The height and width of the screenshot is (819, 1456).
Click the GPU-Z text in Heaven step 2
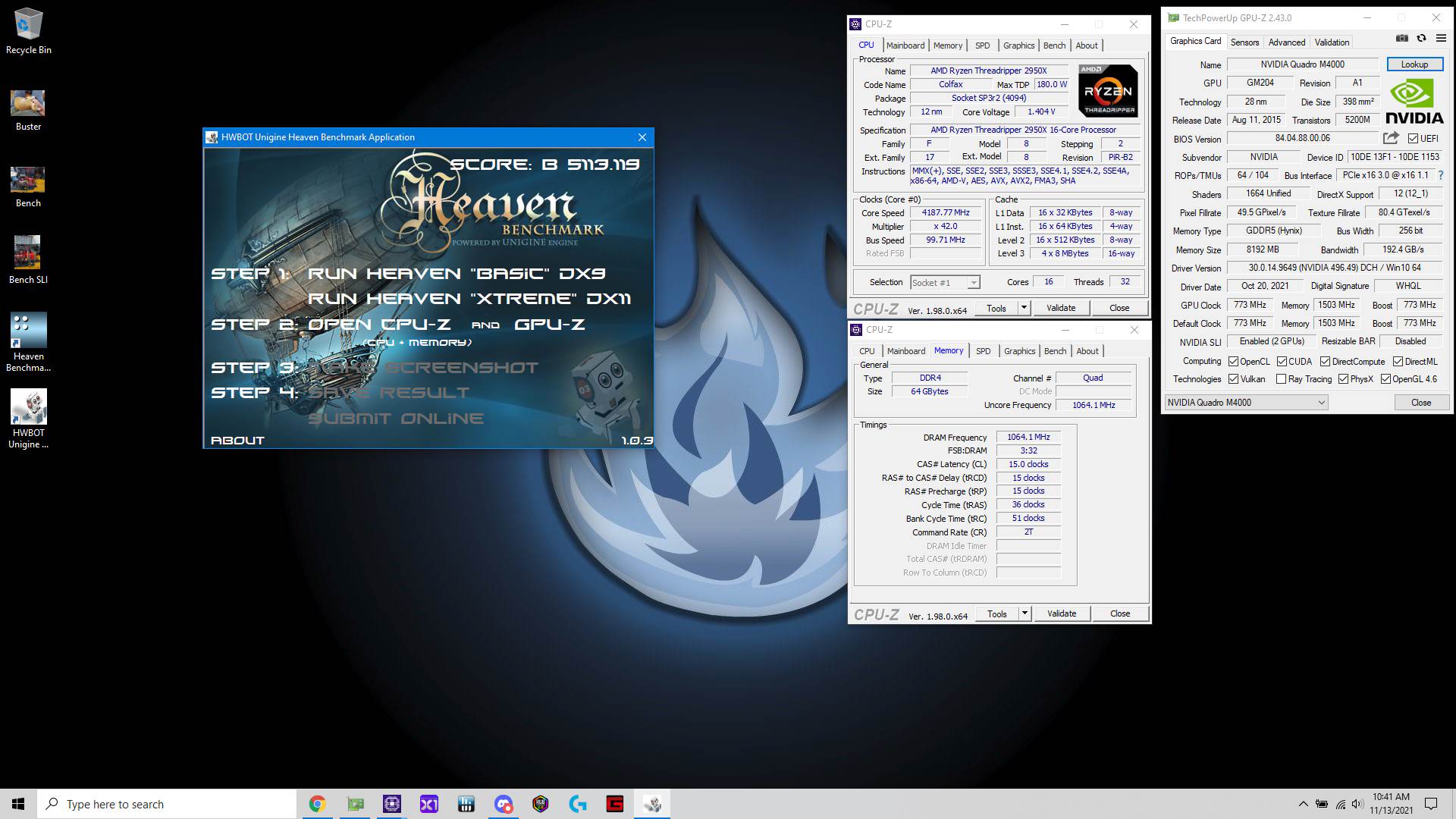click(550, 325)
